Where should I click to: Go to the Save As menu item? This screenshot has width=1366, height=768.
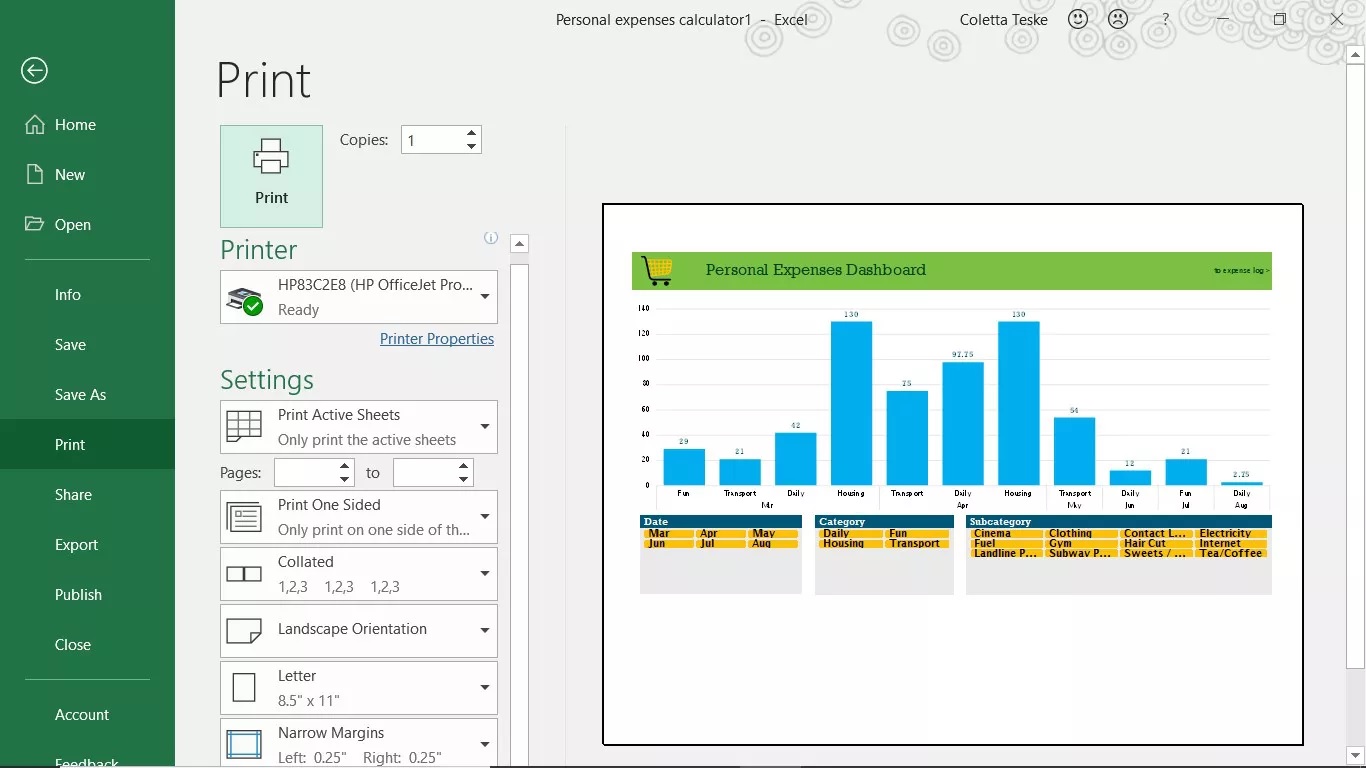(x=80, y=395)
